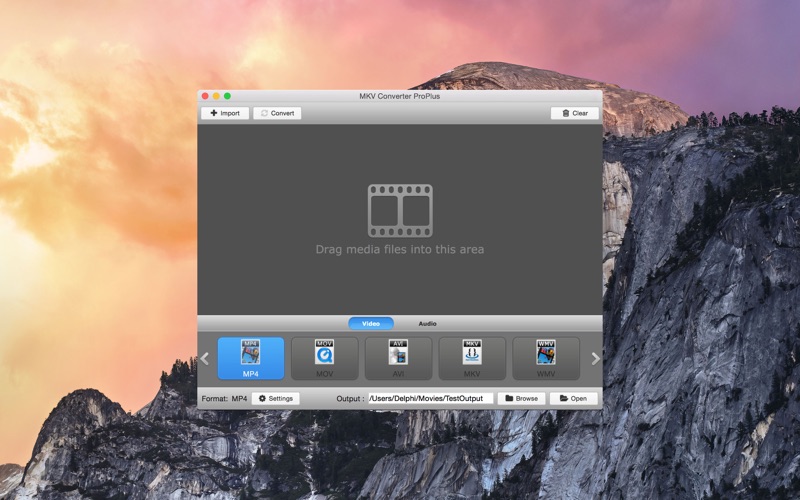
Task: Choose the AVI output format
Action: pyautogui.click(x=398, y=359)
